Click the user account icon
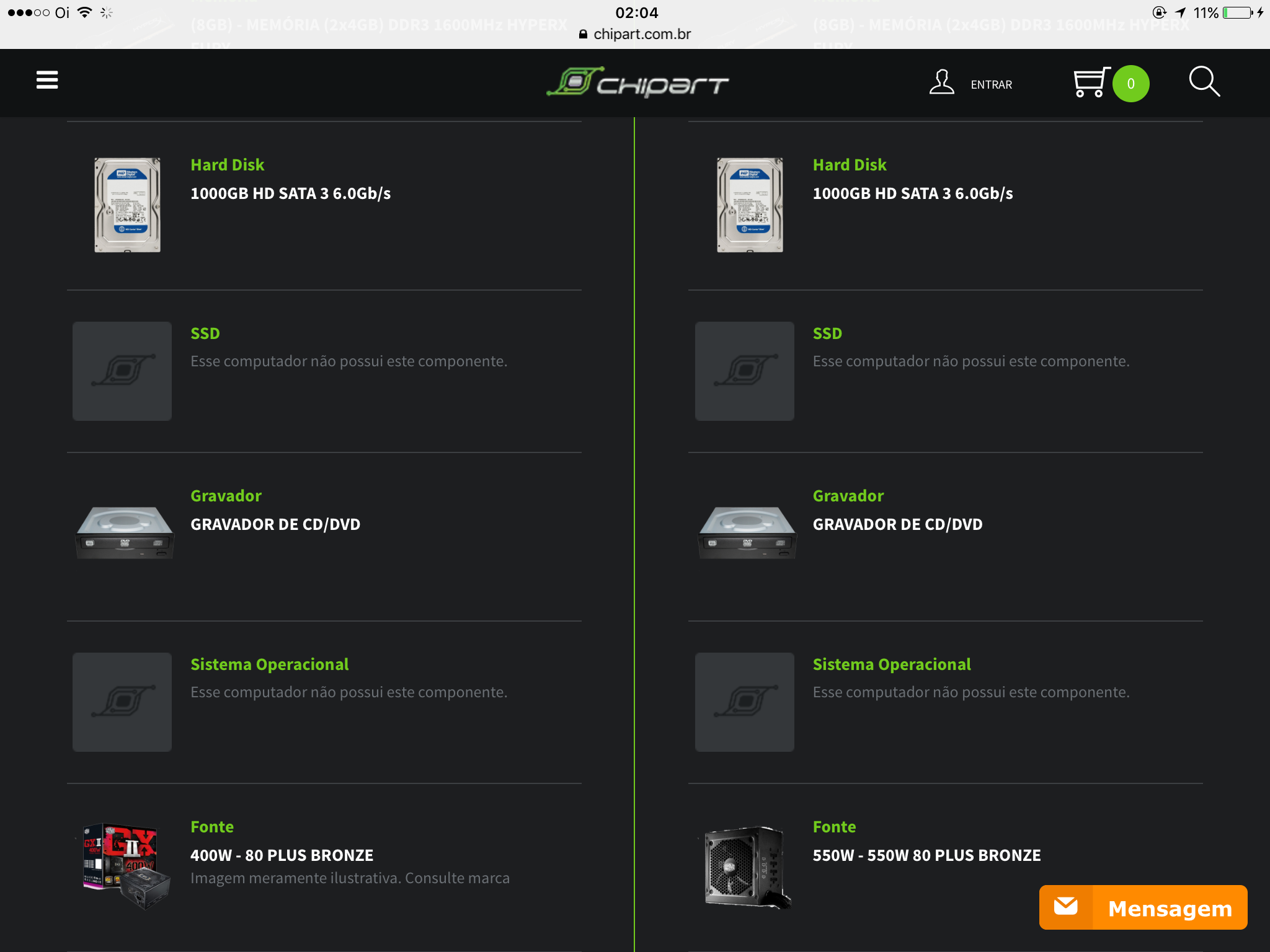The height and width of the screenshot is (952, 1270). tap(941, 82)
